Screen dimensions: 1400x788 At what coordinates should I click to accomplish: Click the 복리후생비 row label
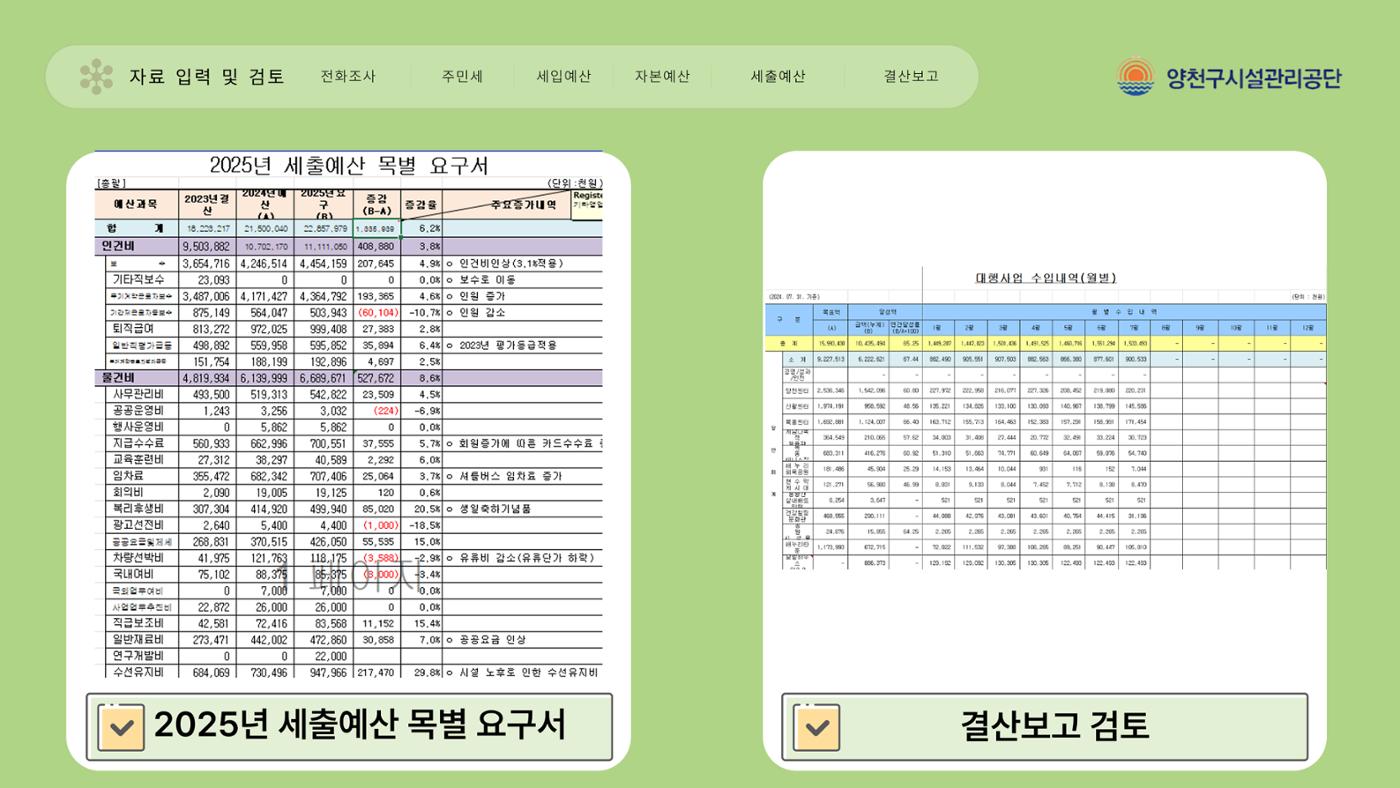140,508
